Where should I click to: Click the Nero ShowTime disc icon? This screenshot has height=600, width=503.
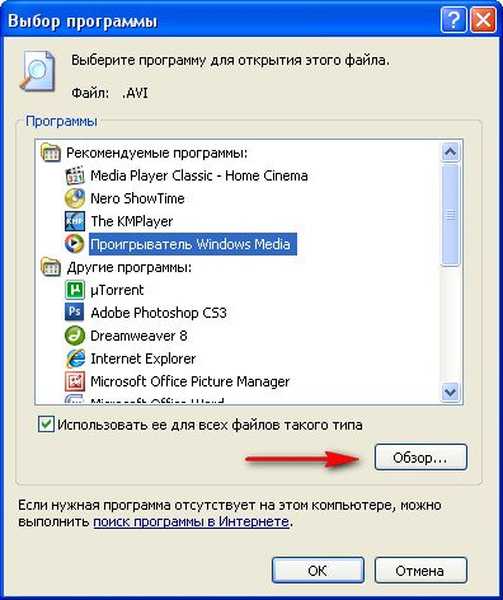click(x=75, y=198)
